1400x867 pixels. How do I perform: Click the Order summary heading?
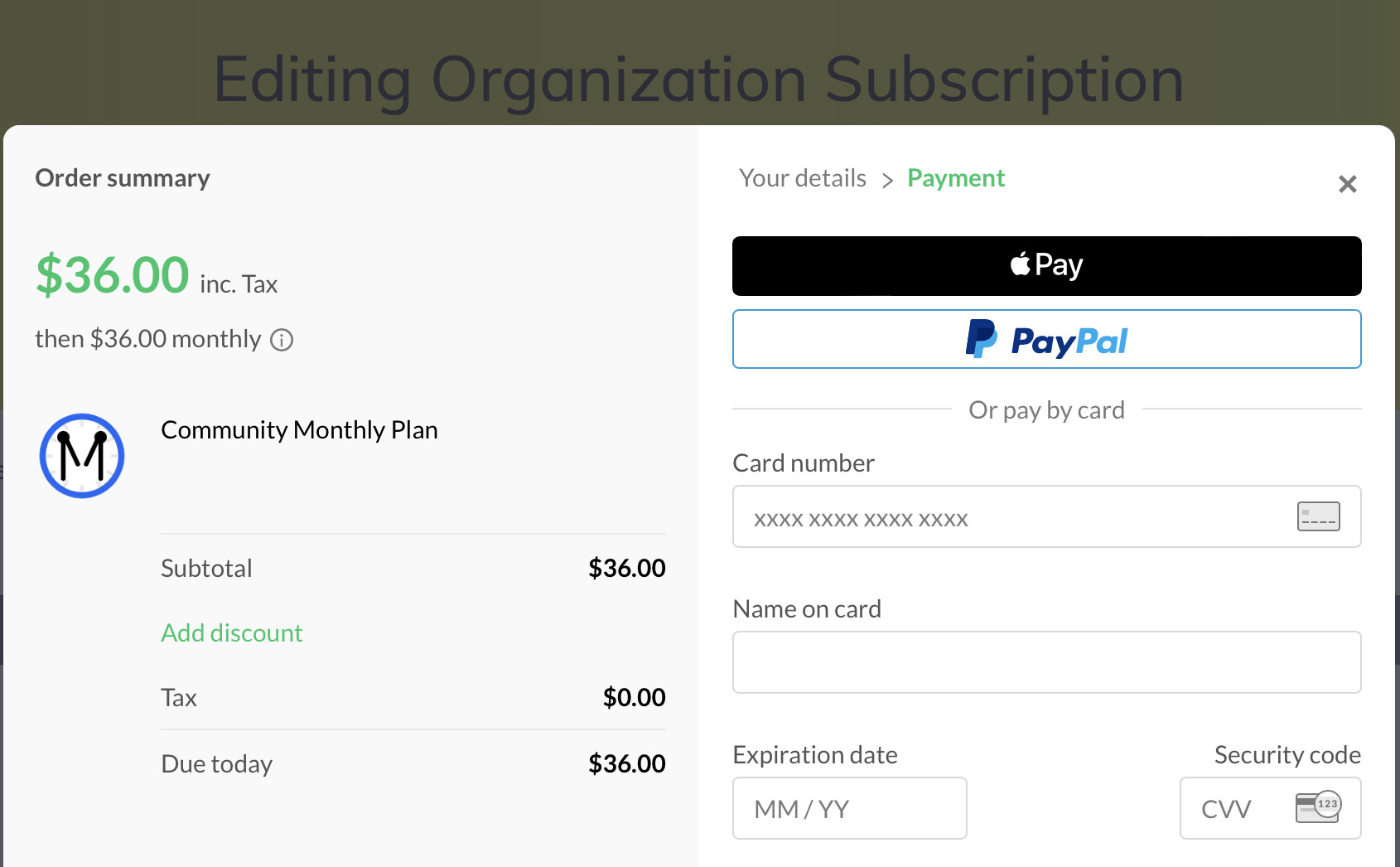point(123,178)
